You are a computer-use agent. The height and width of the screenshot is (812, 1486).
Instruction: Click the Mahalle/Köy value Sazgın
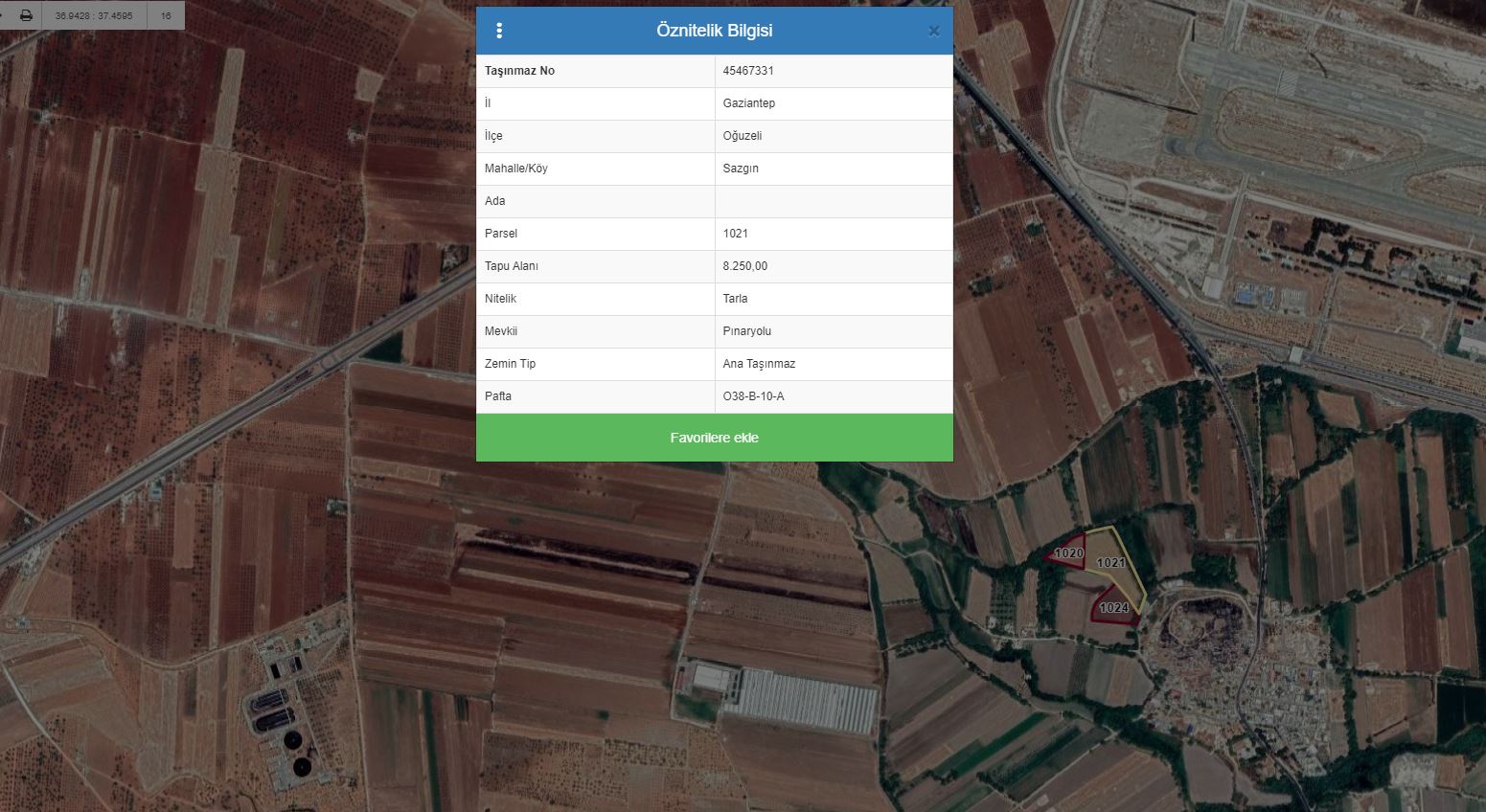pos(741,169)
